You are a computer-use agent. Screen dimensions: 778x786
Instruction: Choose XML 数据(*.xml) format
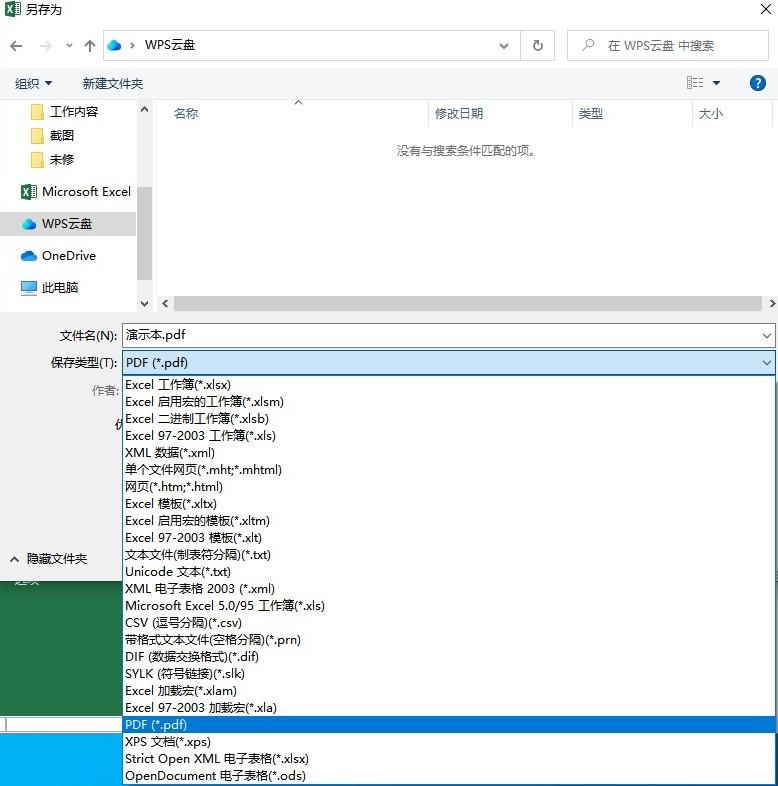pos(449,453)
